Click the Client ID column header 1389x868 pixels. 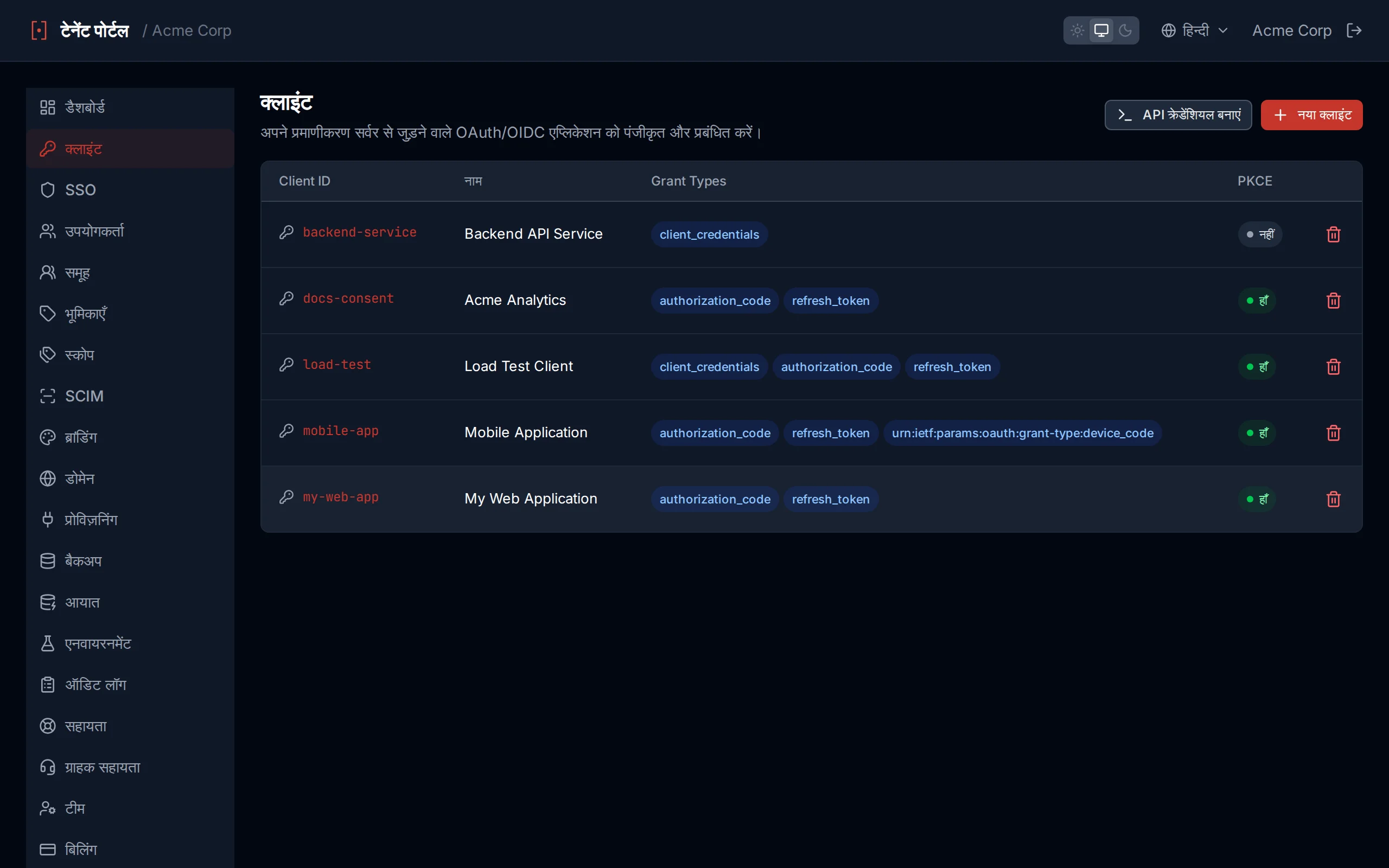click(305, 181)
